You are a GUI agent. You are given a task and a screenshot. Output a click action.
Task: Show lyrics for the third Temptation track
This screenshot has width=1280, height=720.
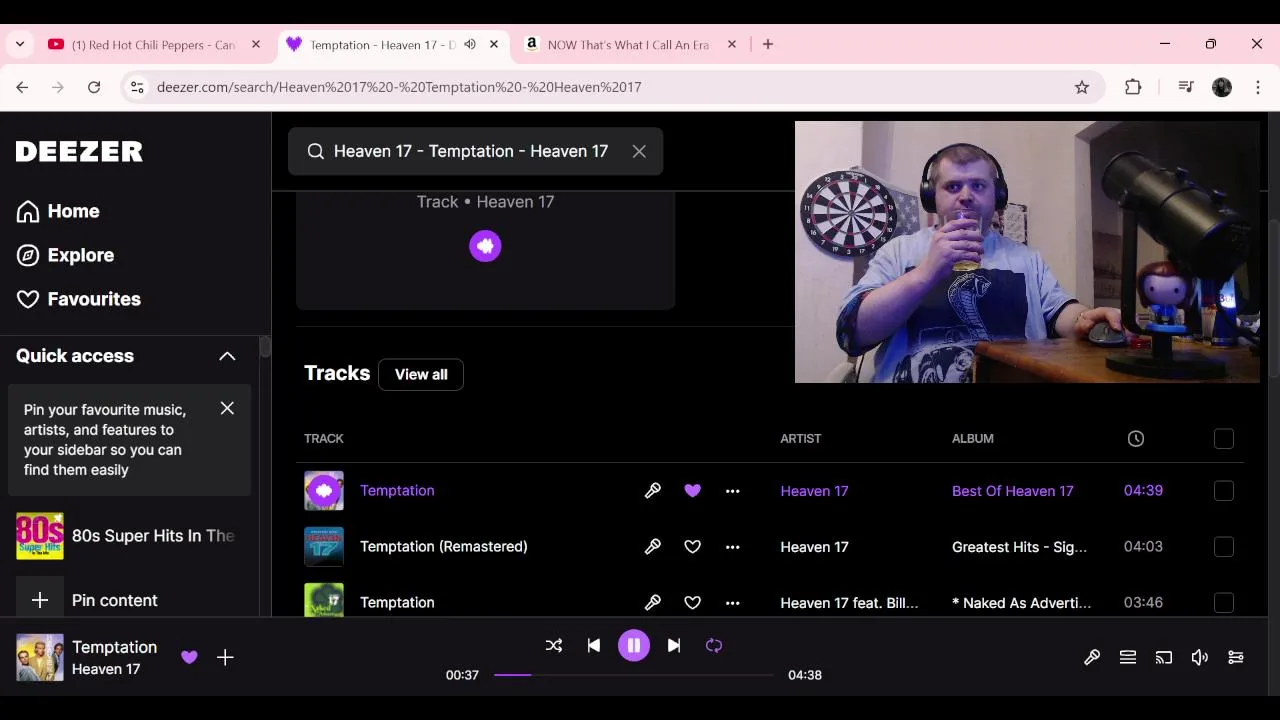pos(653,603)
